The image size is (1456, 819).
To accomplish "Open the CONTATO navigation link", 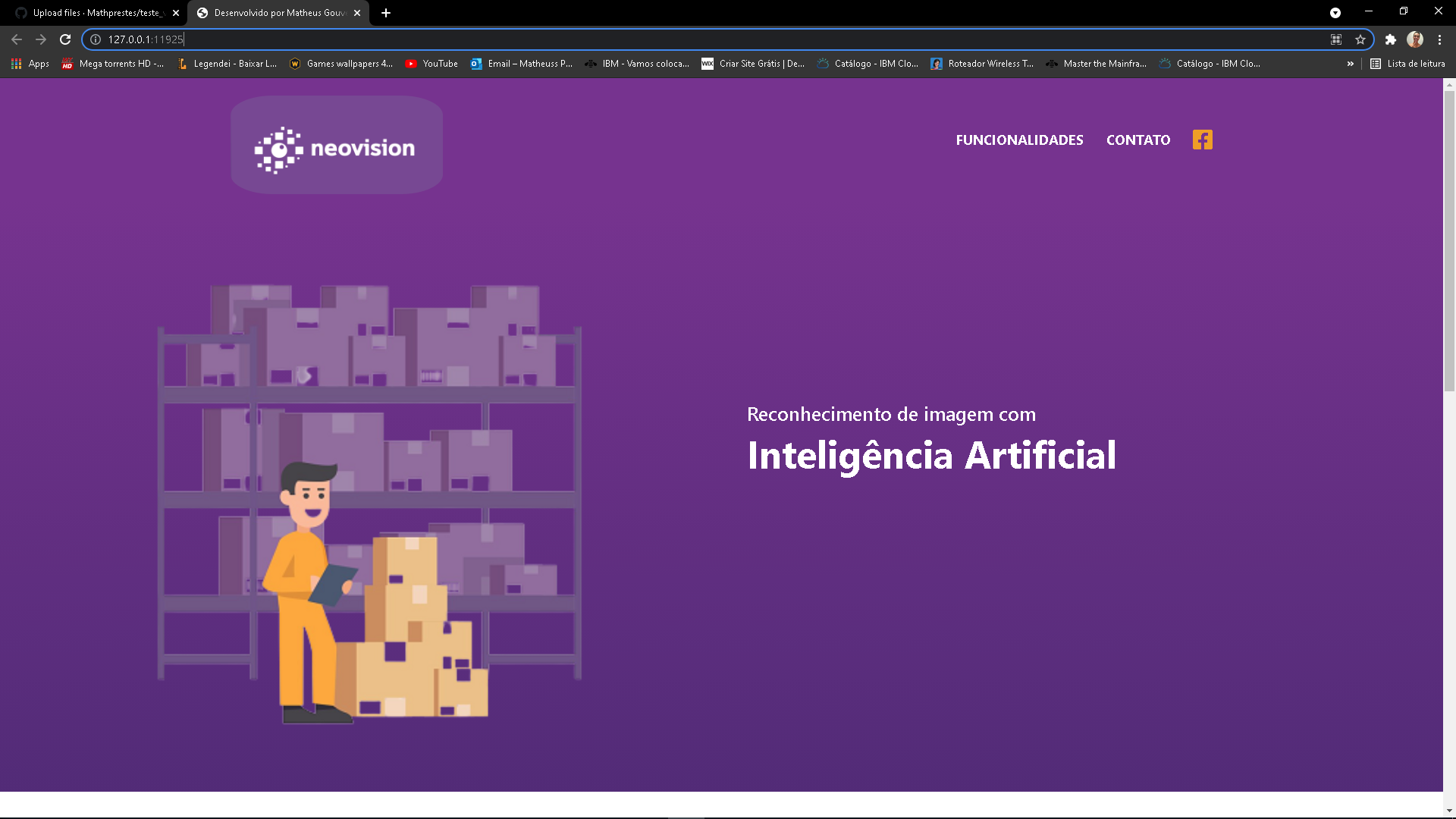I will (1137, 140).
